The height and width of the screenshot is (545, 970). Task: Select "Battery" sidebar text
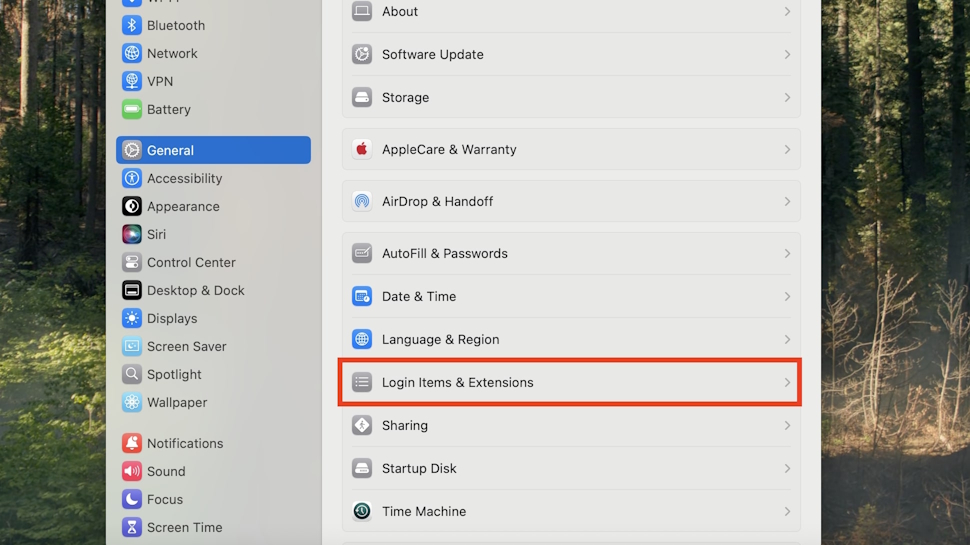point(168,109)
